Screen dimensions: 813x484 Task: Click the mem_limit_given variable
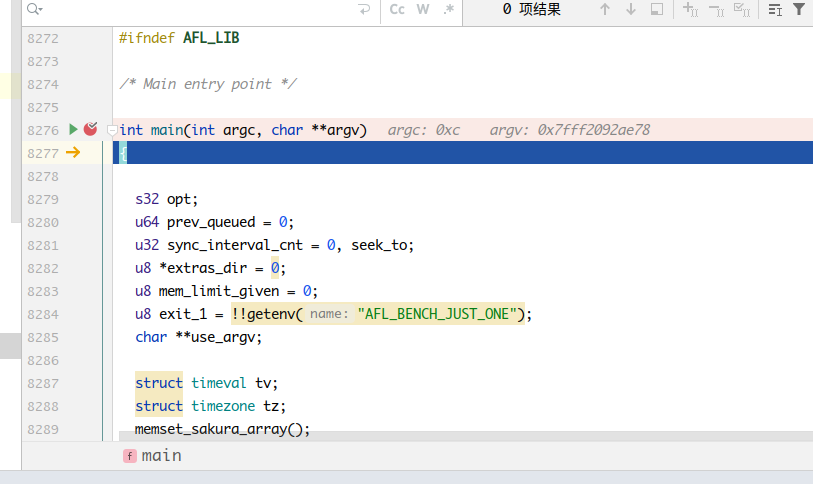point(219,291)
